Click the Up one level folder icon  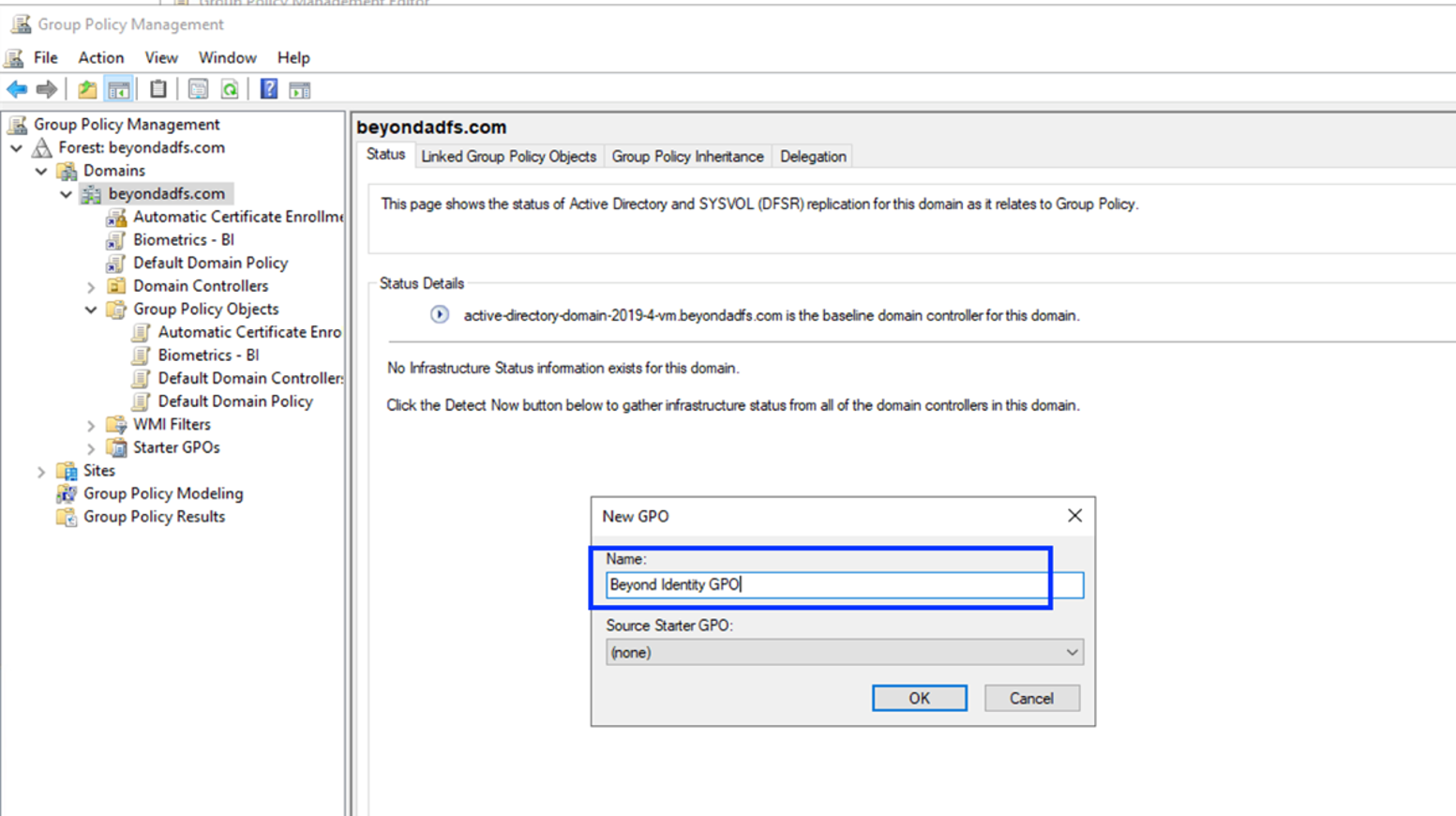point(87,90)
